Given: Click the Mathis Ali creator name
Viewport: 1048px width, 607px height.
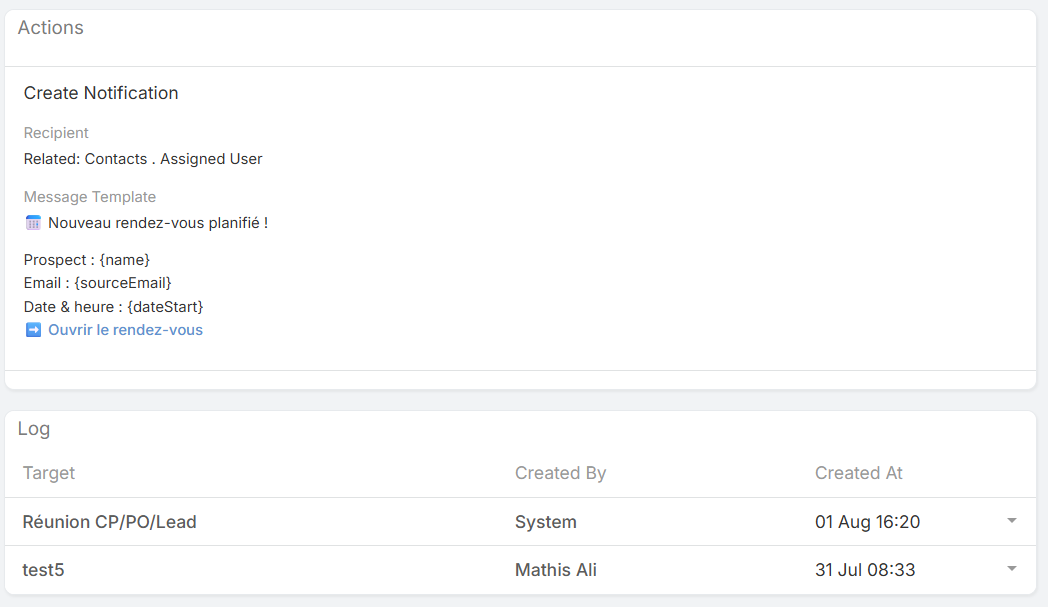Looking at the screenshot, I should pyautogui.click(x=556, y=570).
